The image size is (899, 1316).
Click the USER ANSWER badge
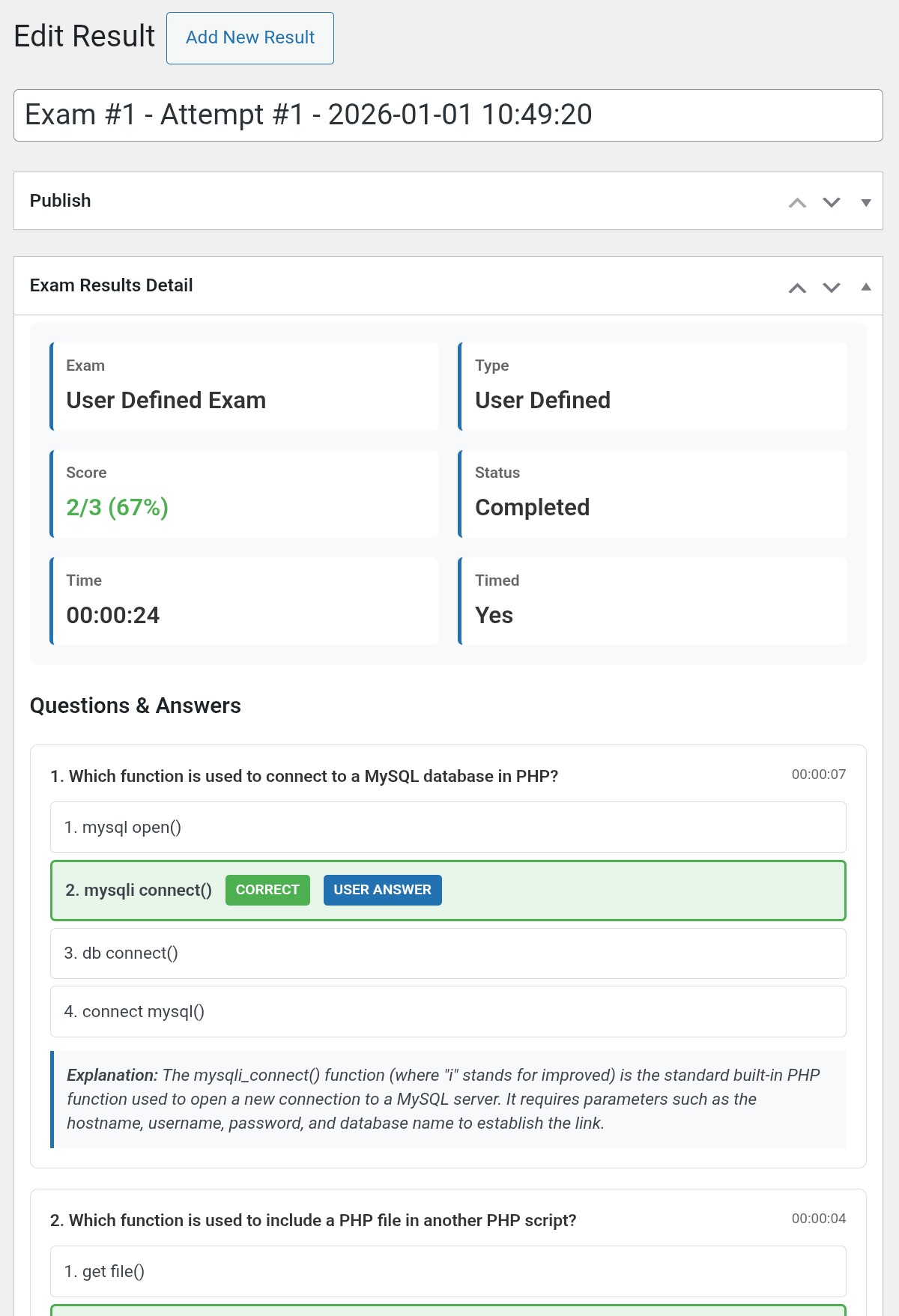(382, 890)
